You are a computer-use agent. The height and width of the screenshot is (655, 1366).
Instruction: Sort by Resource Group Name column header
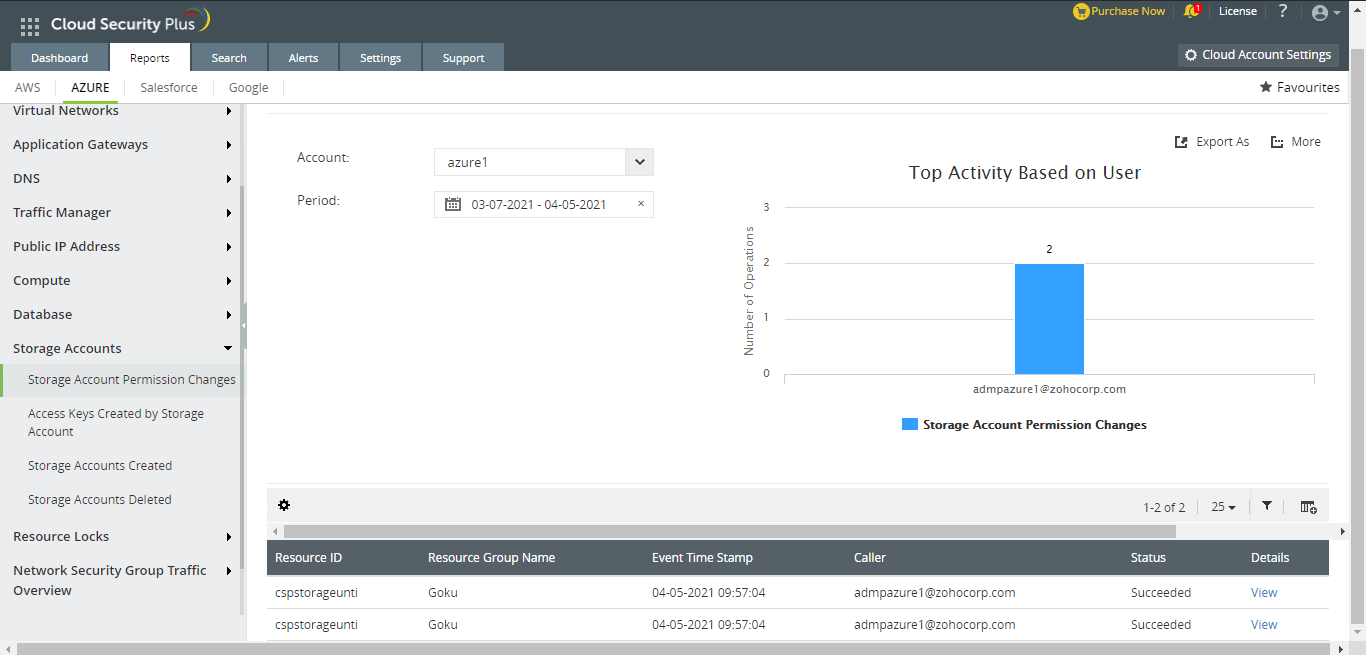pyautogui.click(x=491, y=558)
